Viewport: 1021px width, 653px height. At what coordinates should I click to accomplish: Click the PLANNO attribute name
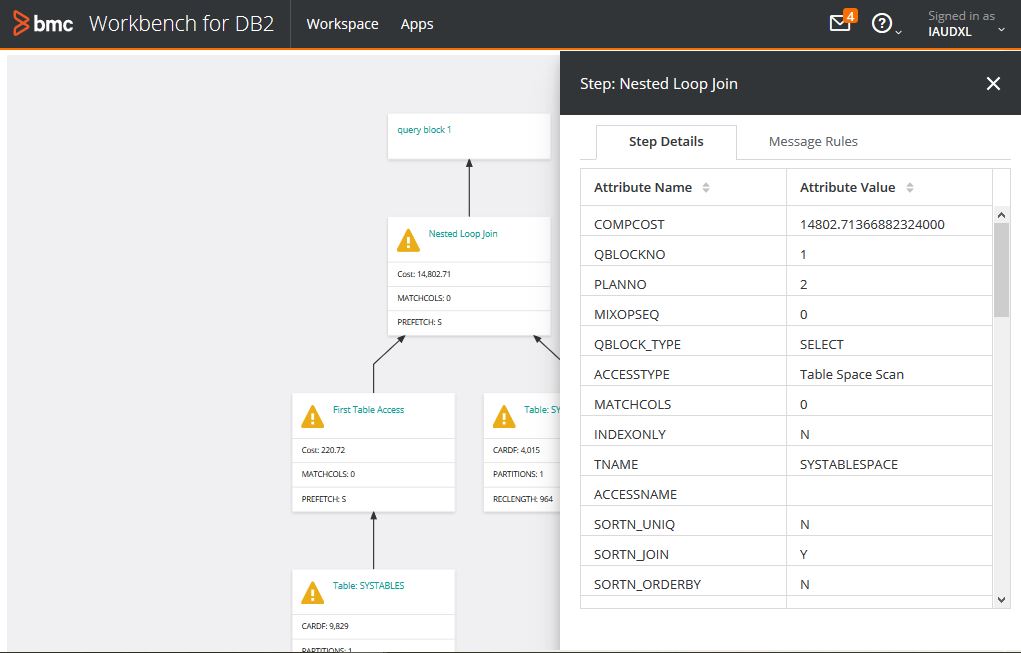pyautogui.click(x=620, y=285)
